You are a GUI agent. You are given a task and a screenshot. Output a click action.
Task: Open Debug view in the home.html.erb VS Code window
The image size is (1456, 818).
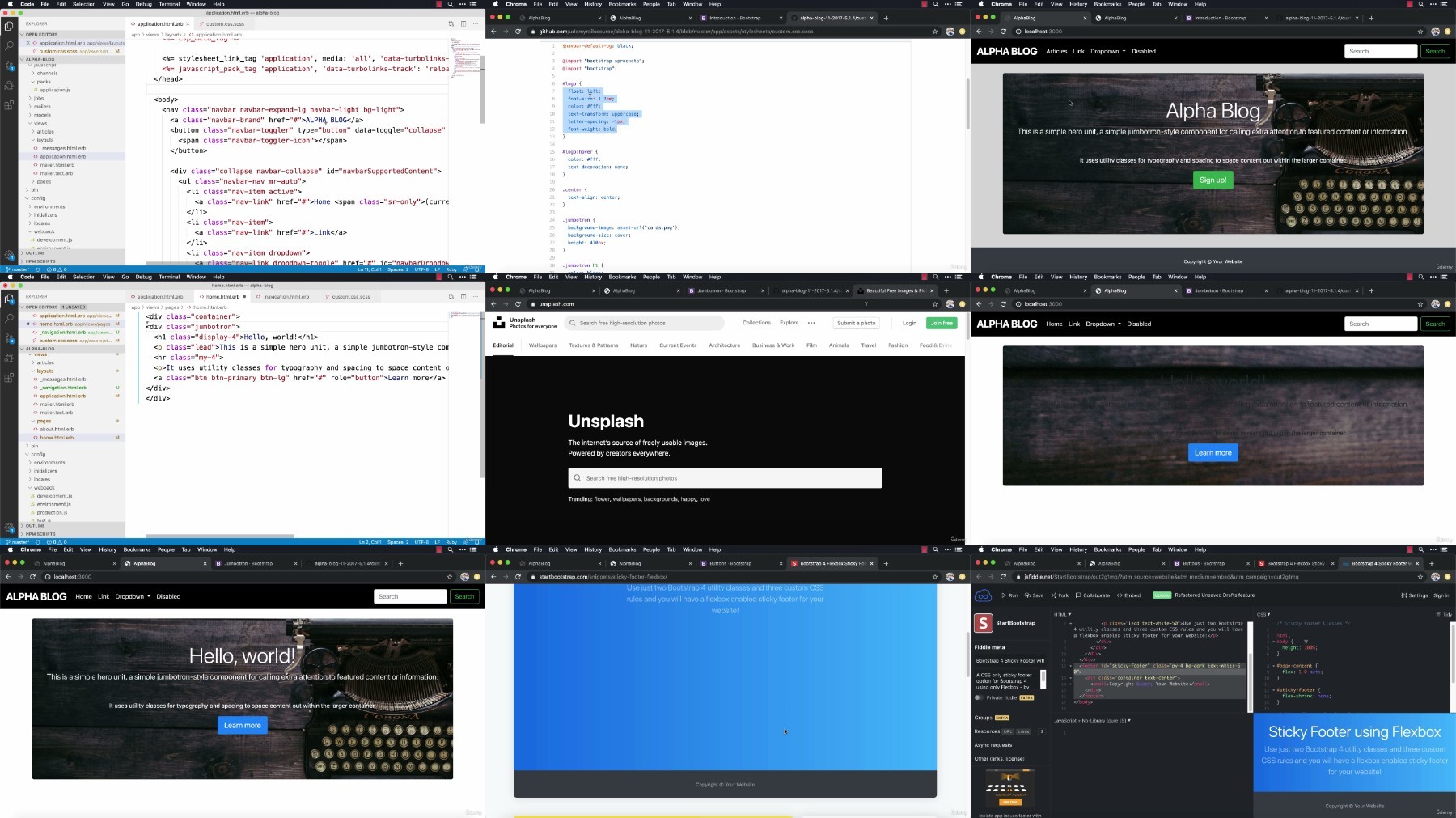coord(9,358)
